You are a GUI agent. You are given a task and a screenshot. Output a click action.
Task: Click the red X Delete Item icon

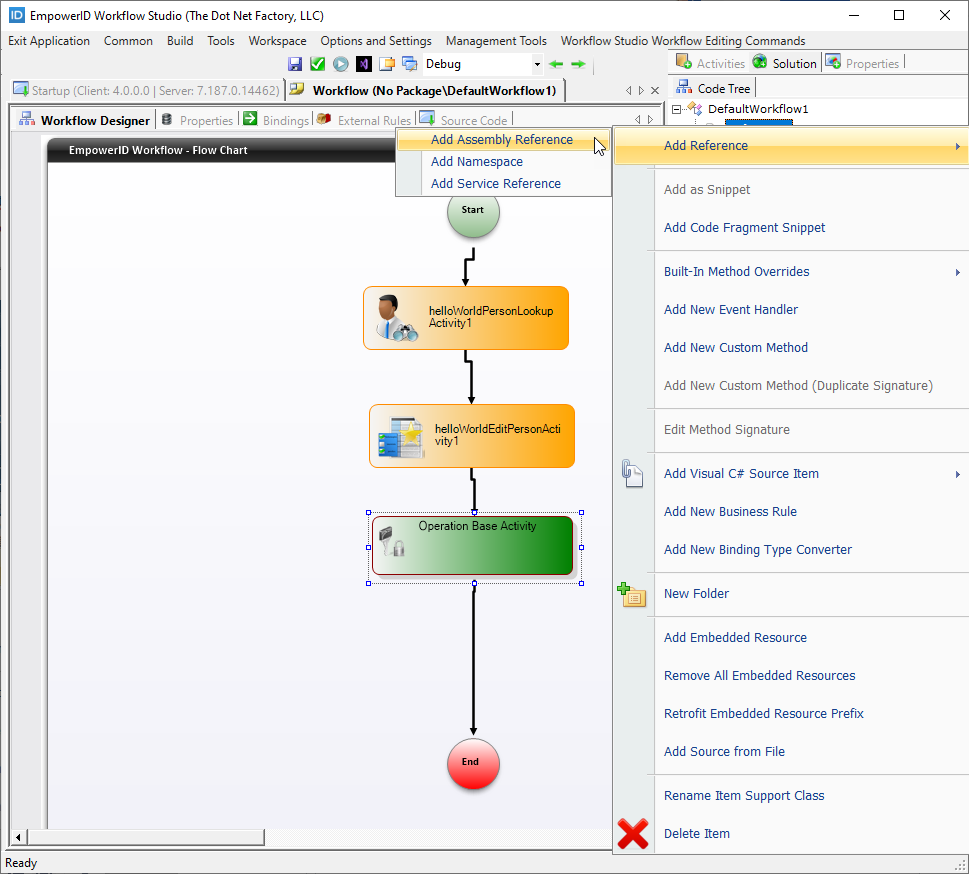[x=632, y=834]
